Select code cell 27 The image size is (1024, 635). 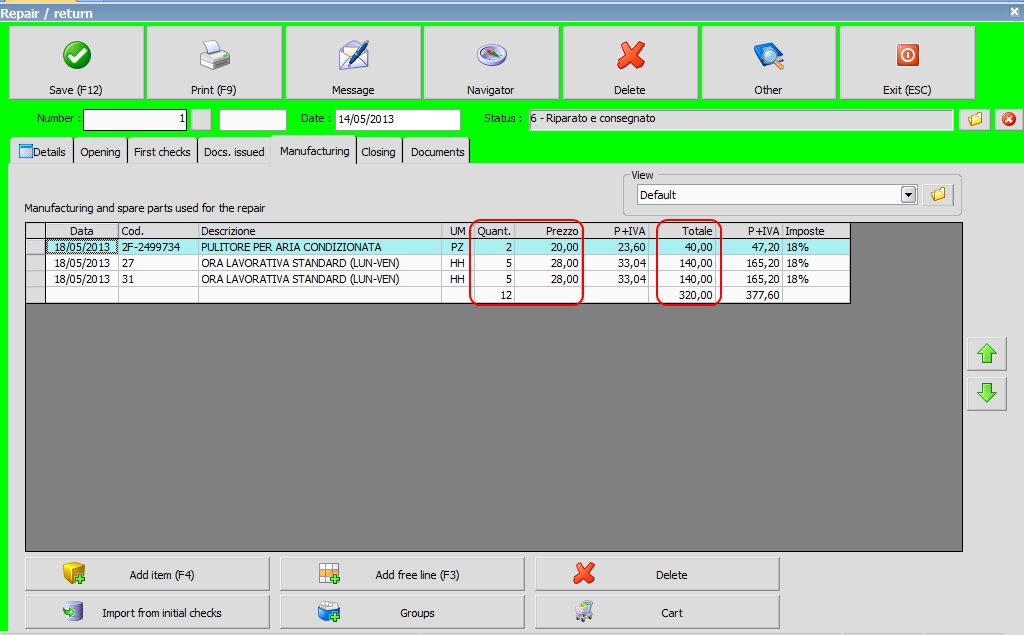158,263
